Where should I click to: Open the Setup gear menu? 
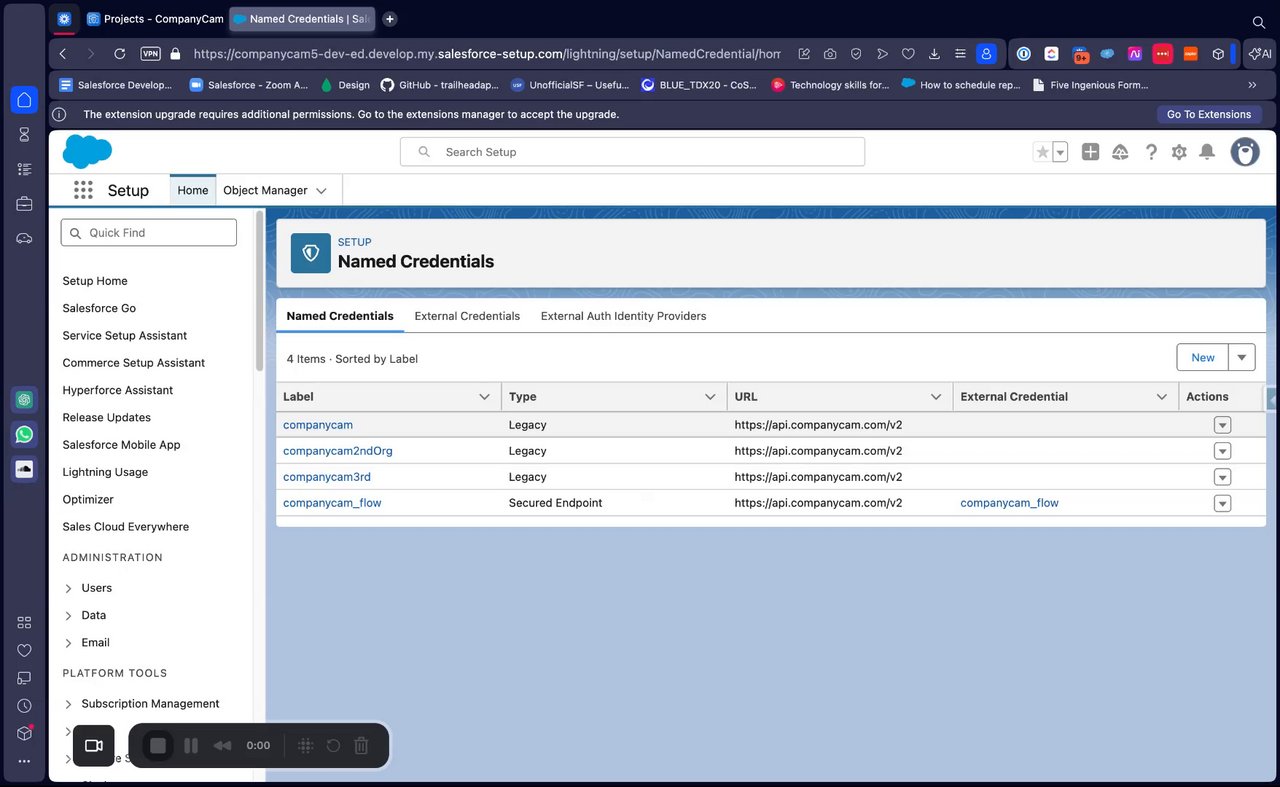[1179, 152]
